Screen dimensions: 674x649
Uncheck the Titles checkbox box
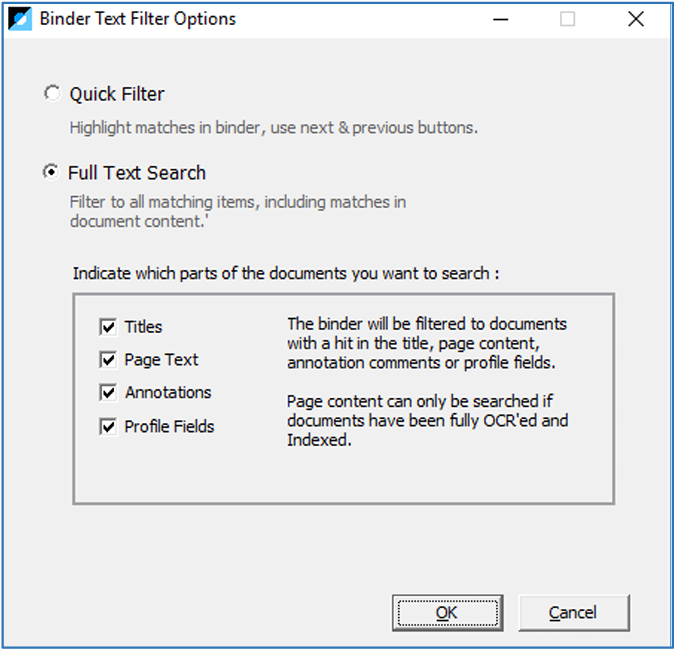[107, 327]
